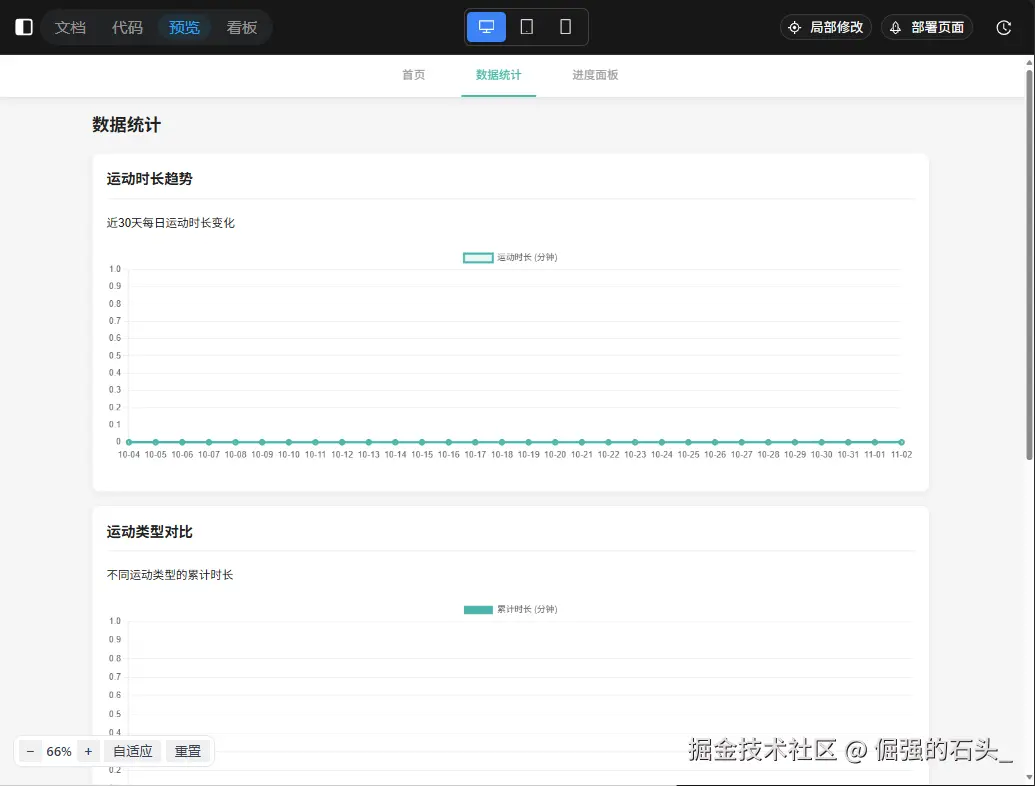
Task: Toggle 累计时长 (分钟) legend item
Action: pos(510,609)
